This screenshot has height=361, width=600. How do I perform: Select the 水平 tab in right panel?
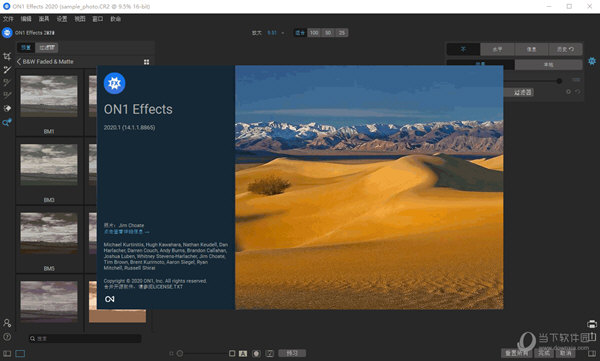pos(497,49)
